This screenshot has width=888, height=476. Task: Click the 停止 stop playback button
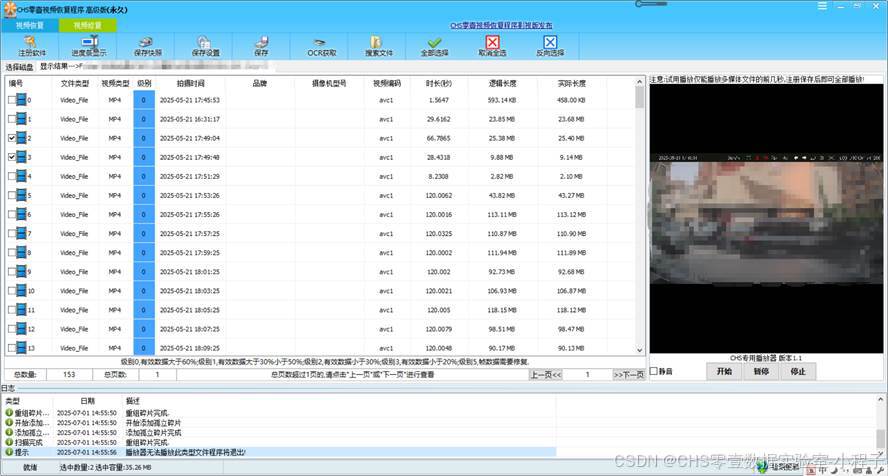798,371
